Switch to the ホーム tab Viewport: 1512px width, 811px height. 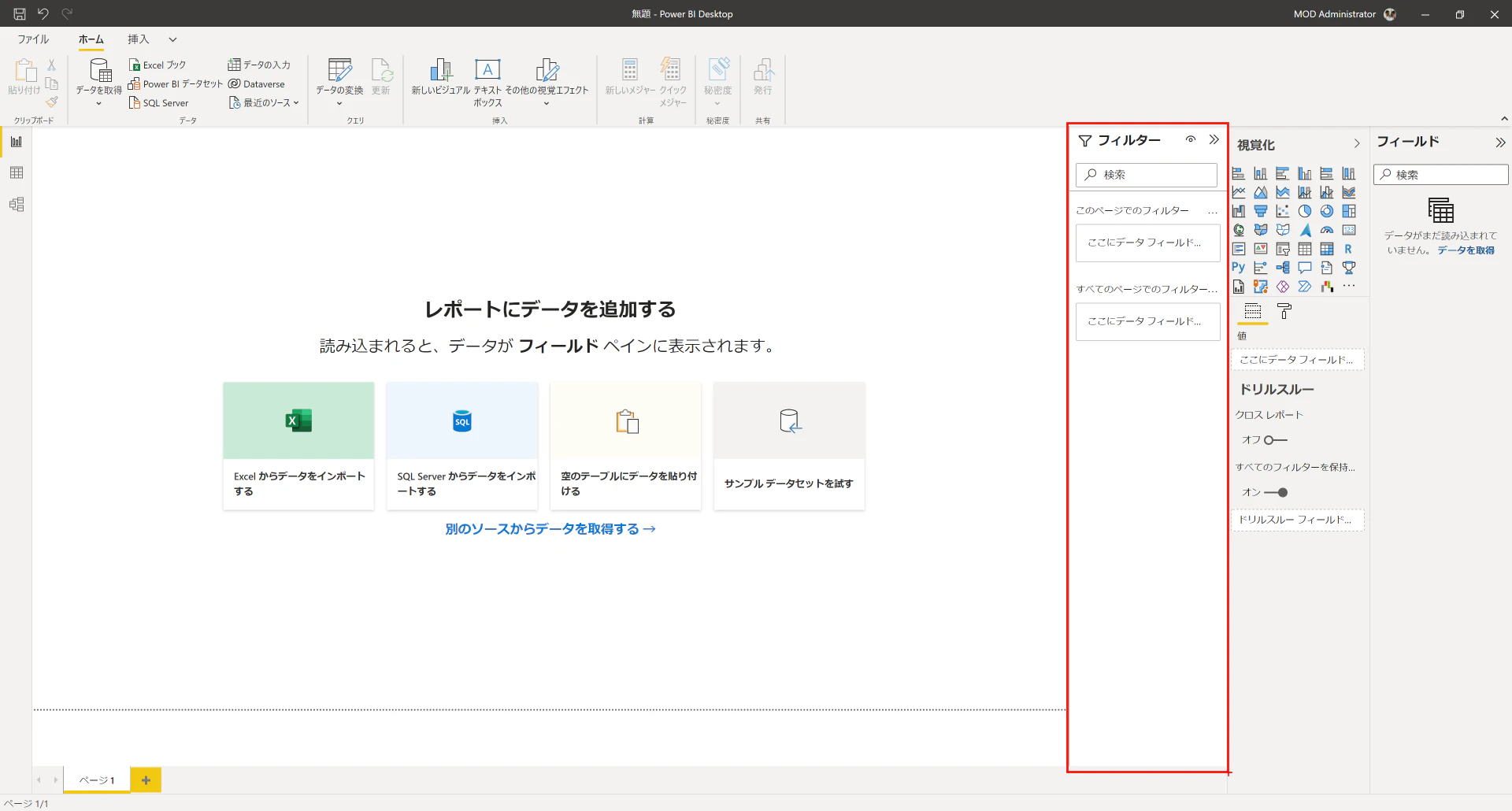click(x=91, y=39)
